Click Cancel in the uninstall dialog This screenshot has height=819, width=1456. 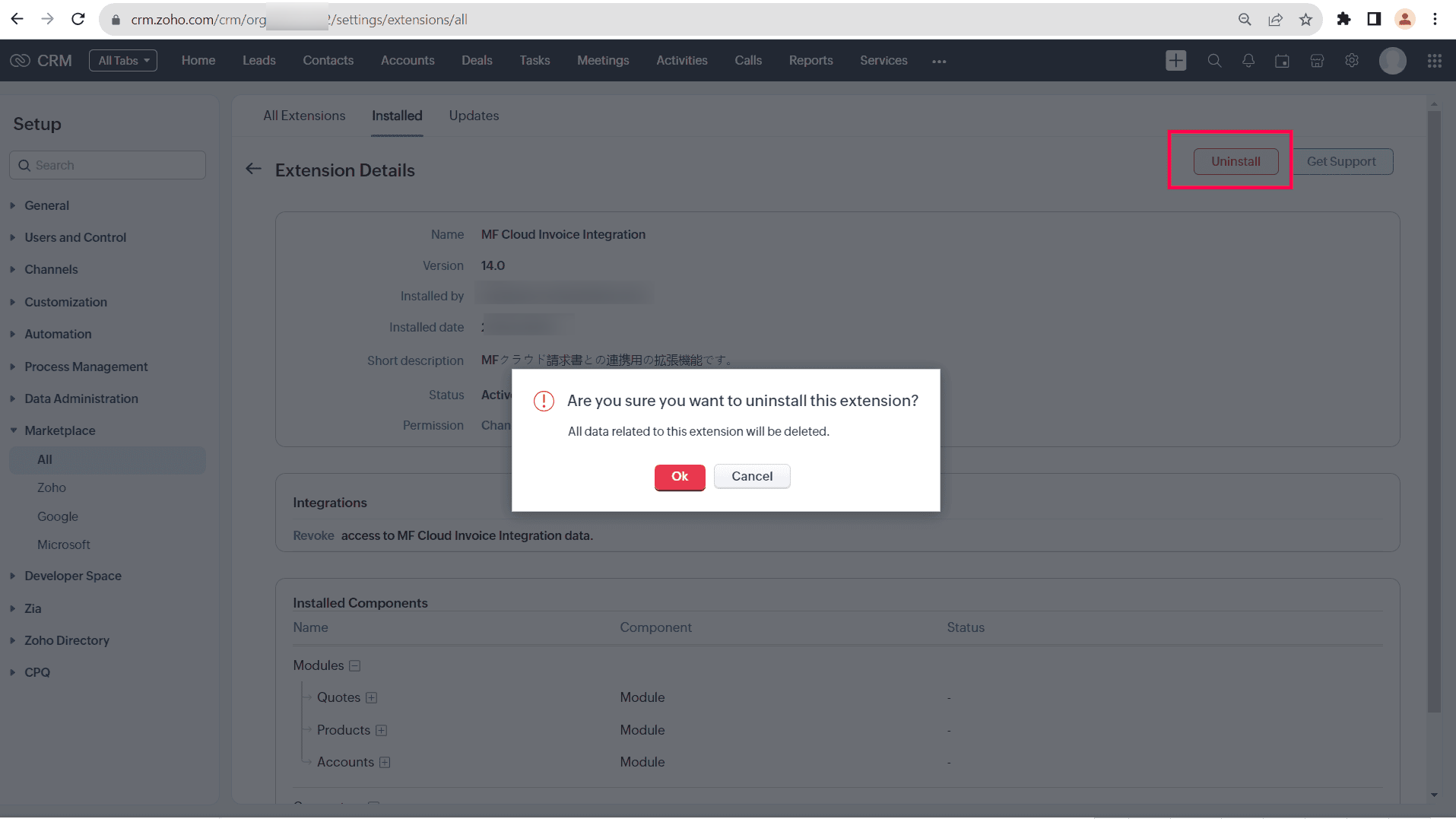[x=751, y=477]
